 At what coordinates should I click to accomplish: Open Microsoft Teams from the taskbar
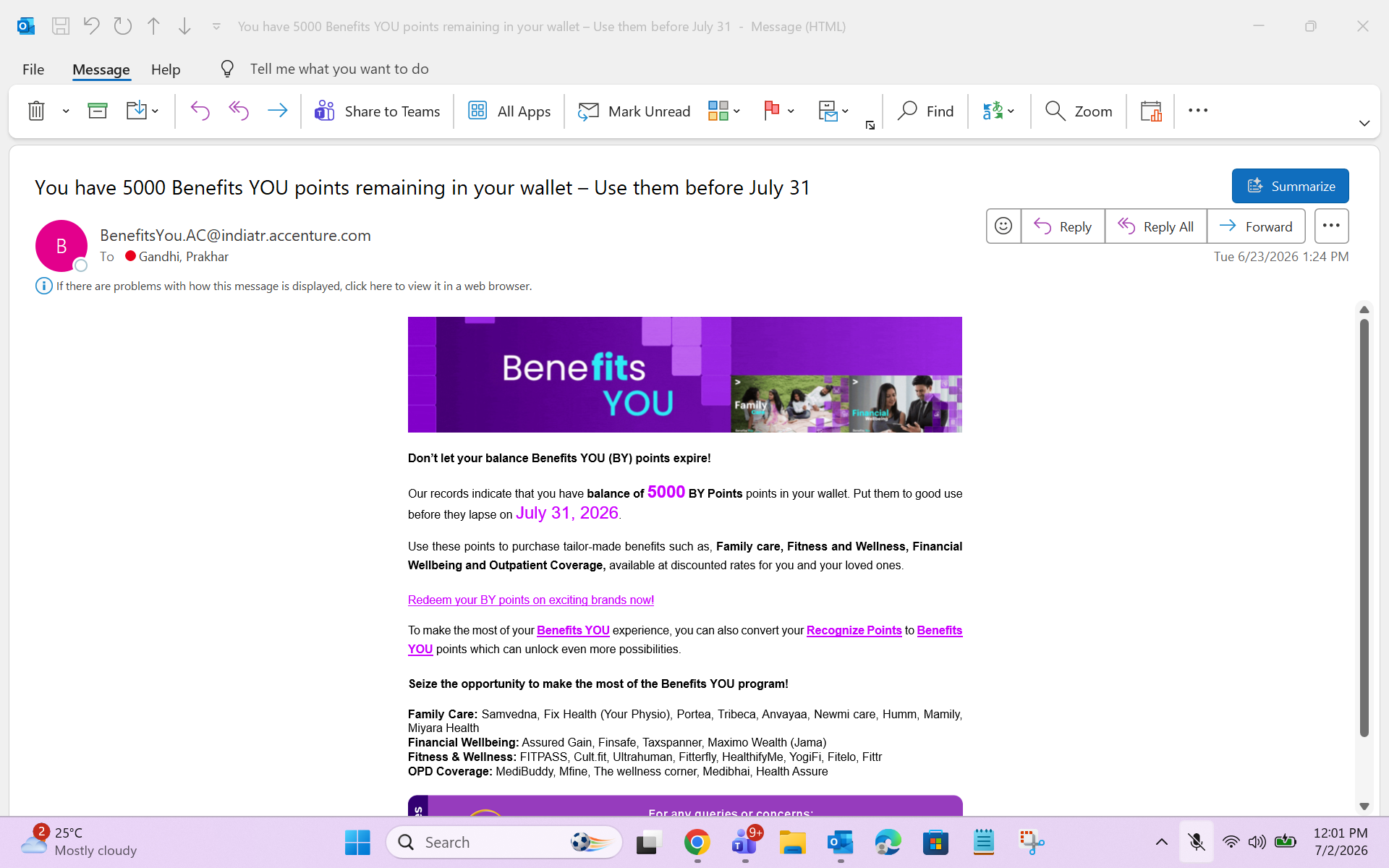tap(745, 842)
